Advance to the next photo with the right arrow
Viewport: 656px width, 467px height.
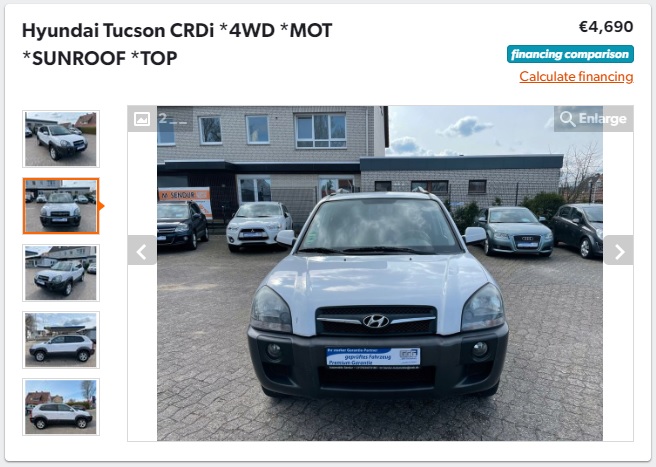(x=618, y=250)
